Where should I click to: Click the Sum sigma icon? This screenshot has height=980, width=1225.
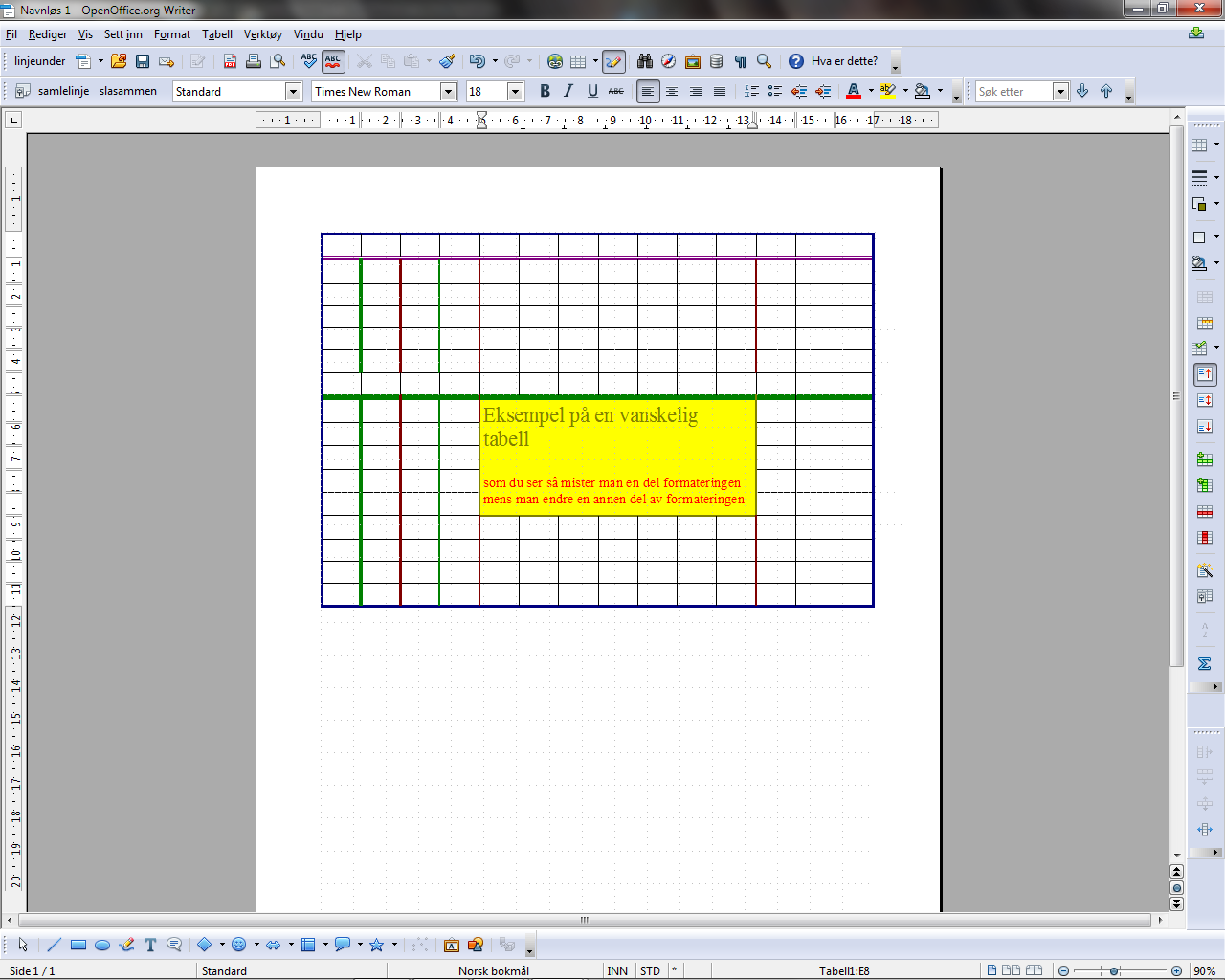[1205, 664]
